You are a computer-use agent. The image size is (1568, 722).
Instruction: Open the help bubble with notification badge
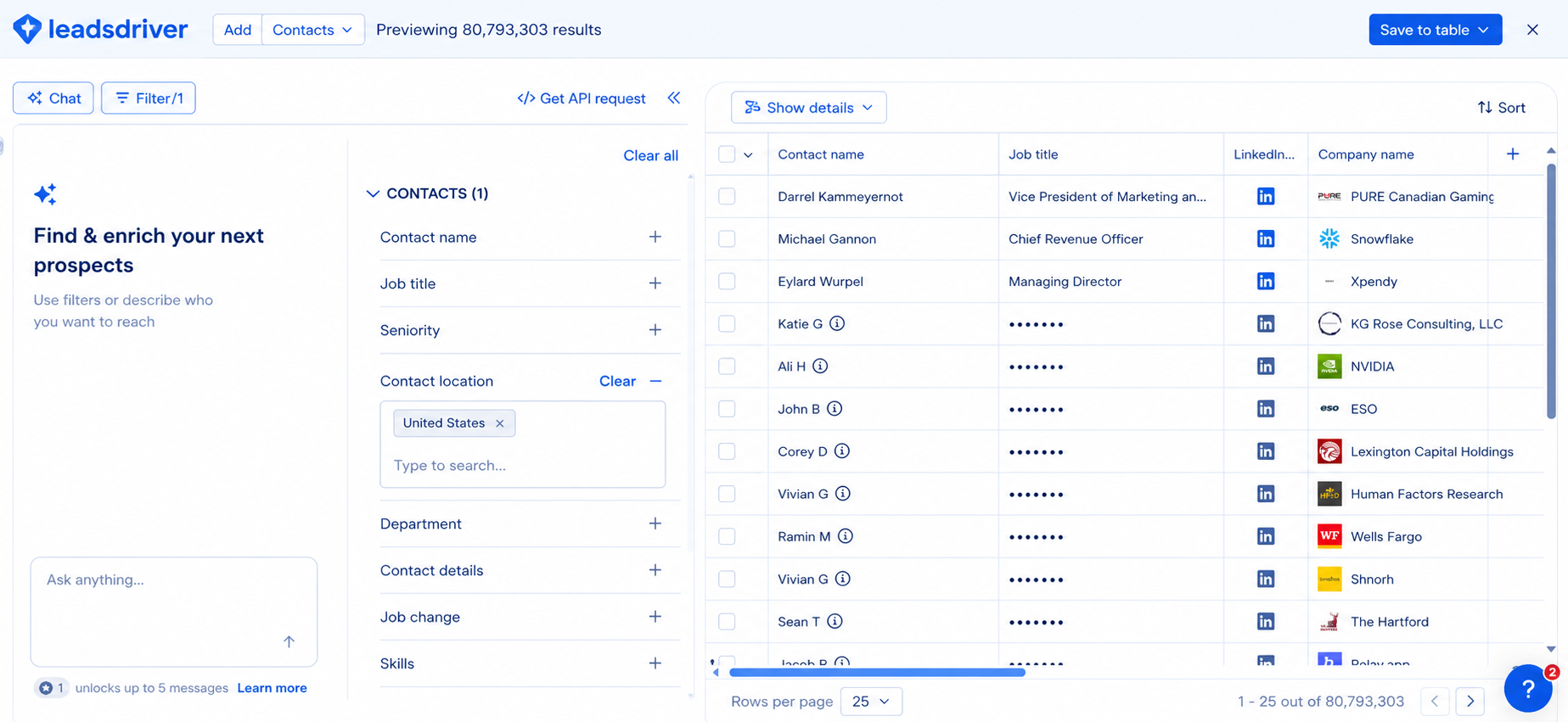(1528, 688)
